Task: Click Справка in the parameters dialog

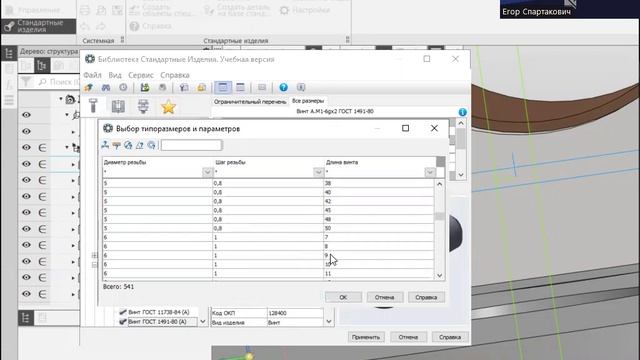Action: tap(426, 297)
